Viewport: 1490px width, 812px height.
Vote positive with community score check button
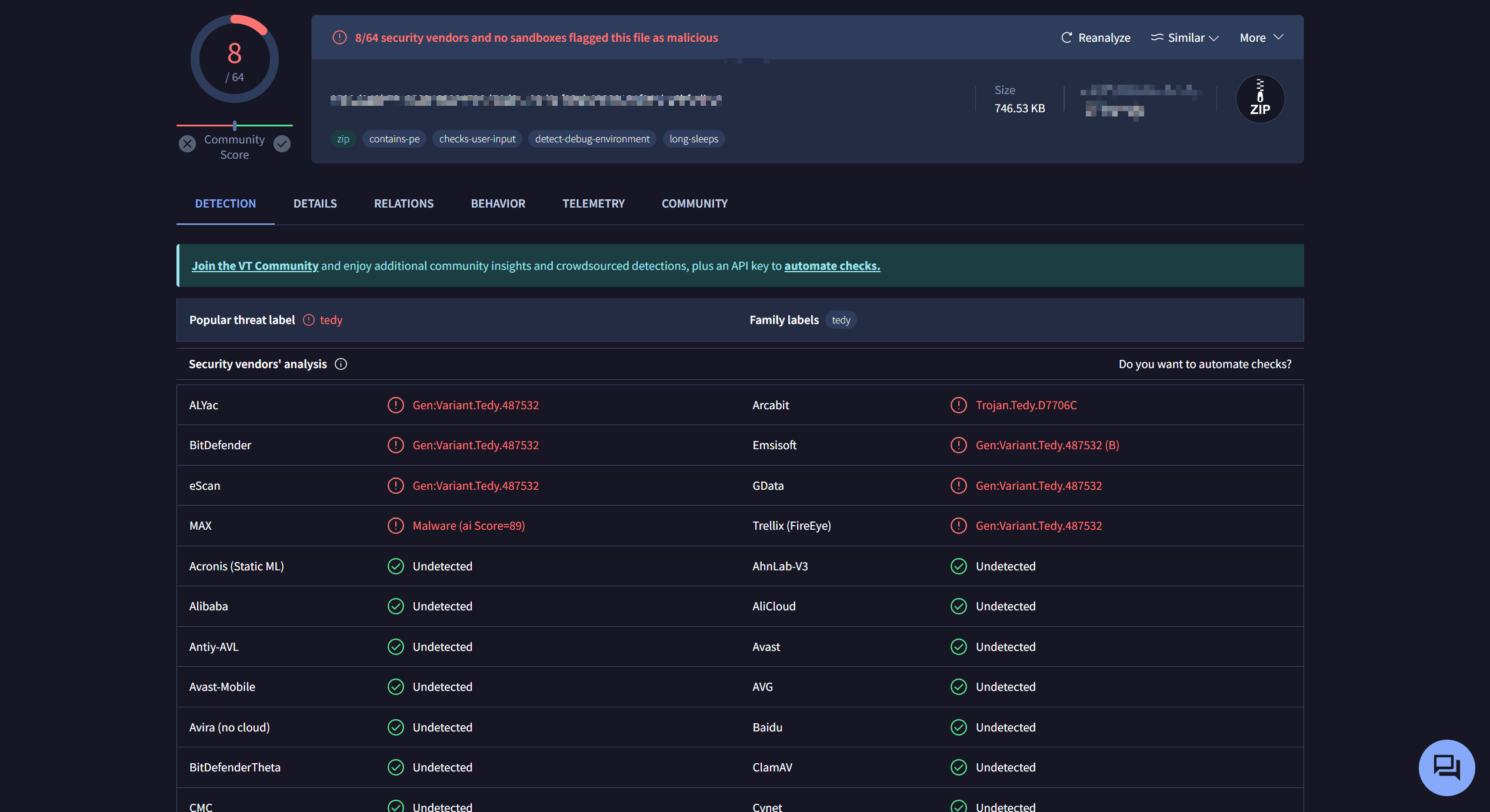pos(282,144)
